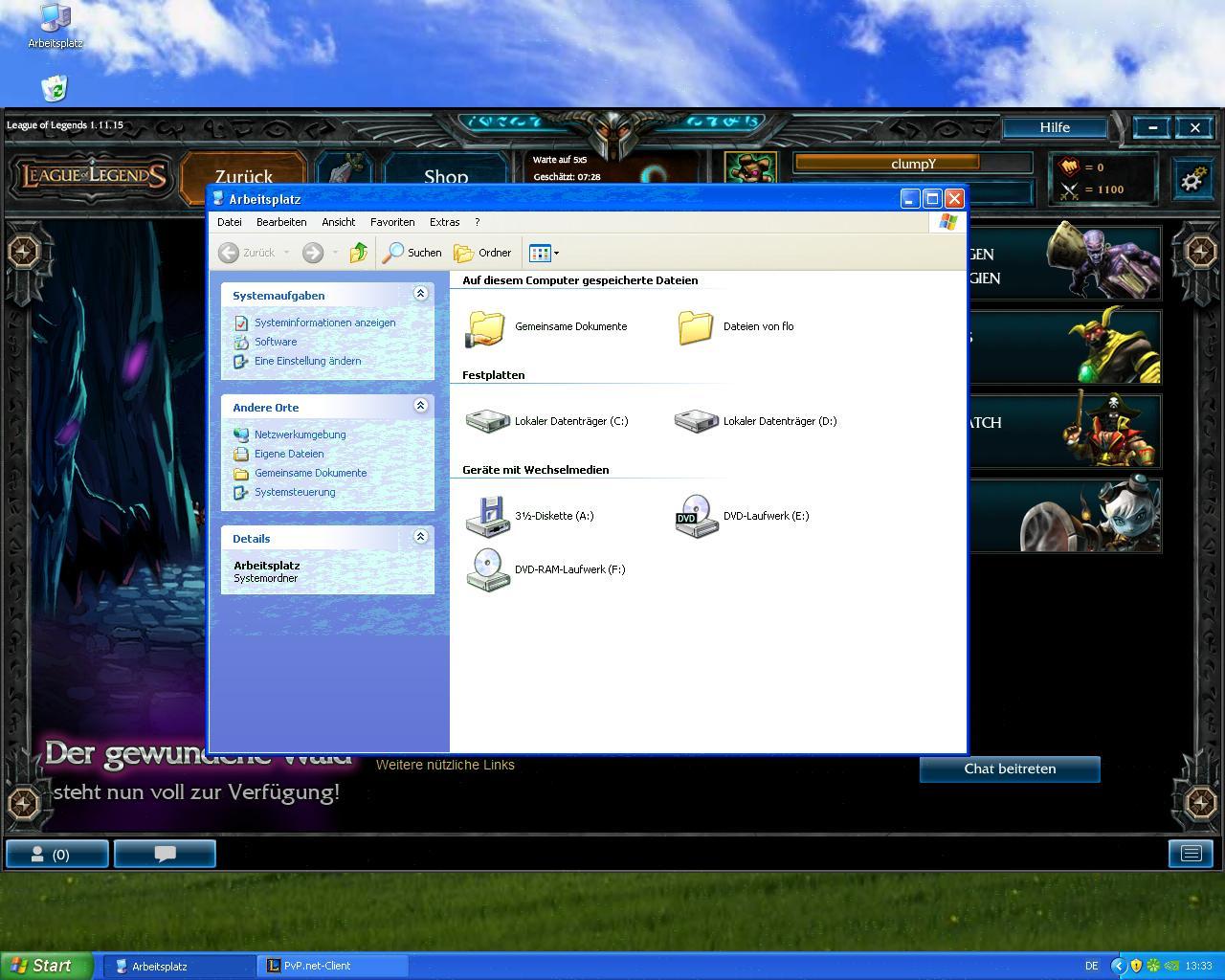This screenshot has height=980, width=1225.
Task: Collapse the Systemaufgaben panel
Action: click(420, 294)
